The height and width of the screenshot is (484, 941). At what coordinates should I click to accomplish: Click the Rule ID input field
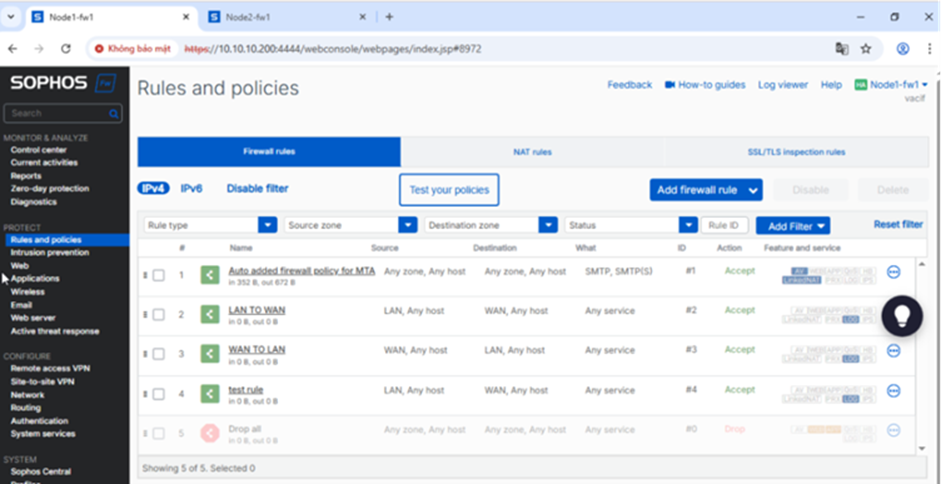725,226
